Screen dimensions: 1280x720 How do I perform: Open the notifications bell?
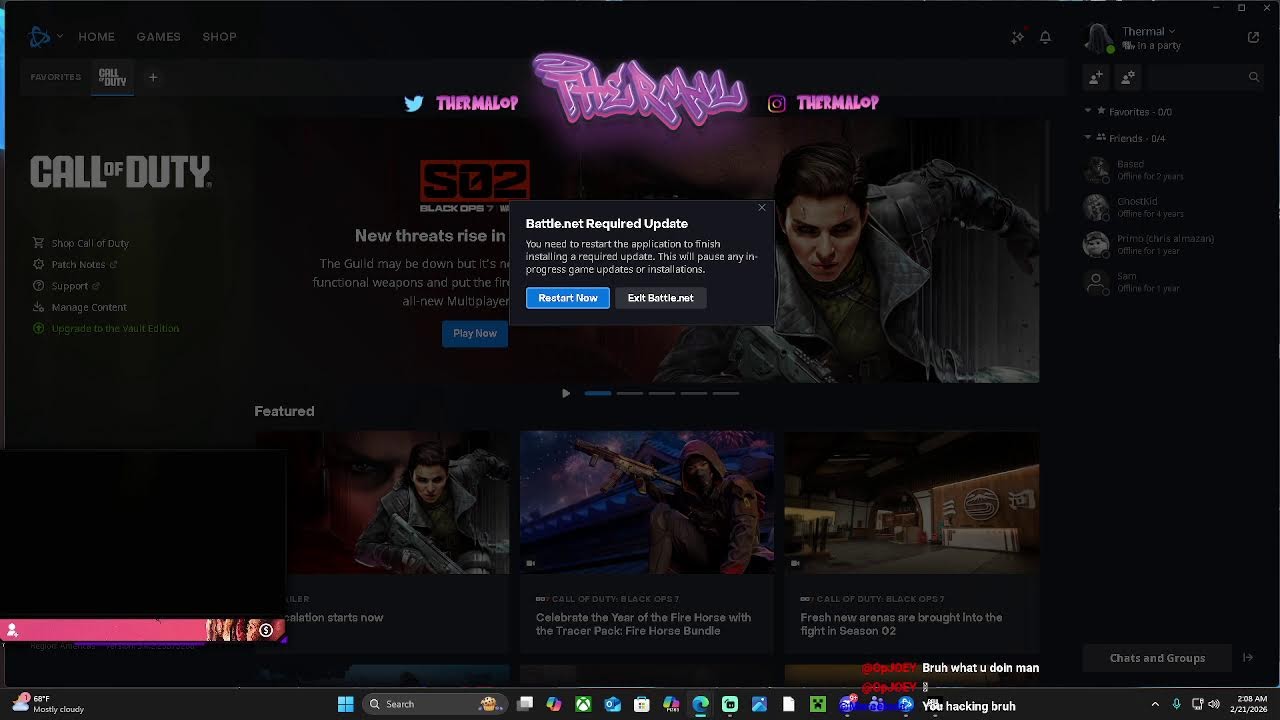pos(1045,37)
